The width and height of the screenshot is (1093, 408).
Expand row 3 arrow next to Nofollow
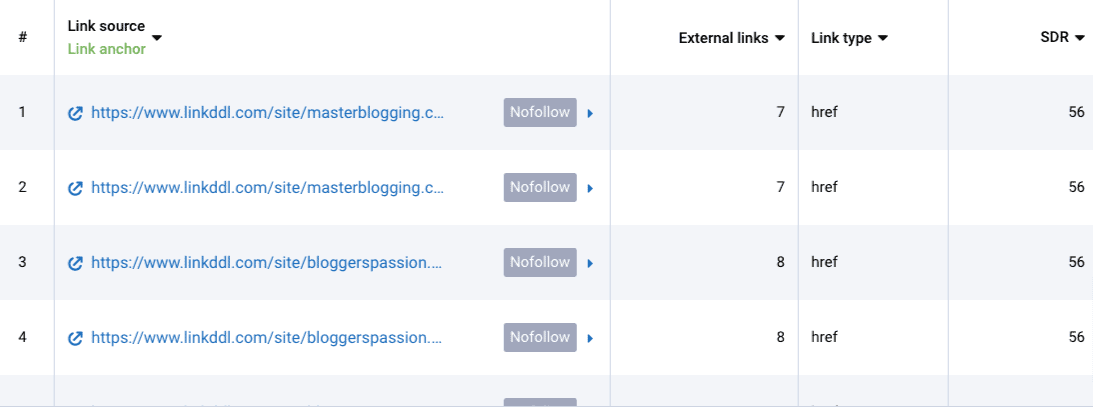pyautogui.click(x=590, y=263)
